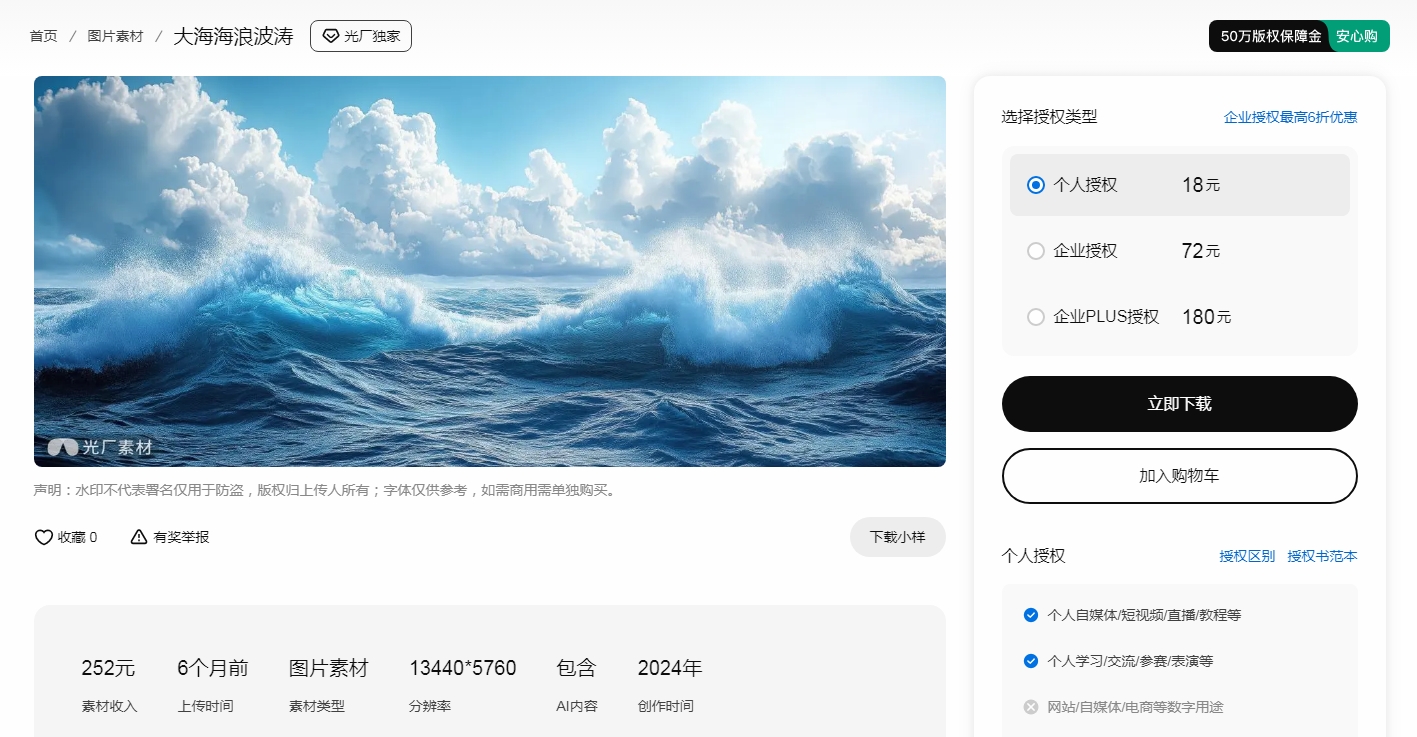Click the 18元 price
1417x737 pixels.
(1201, 185)
